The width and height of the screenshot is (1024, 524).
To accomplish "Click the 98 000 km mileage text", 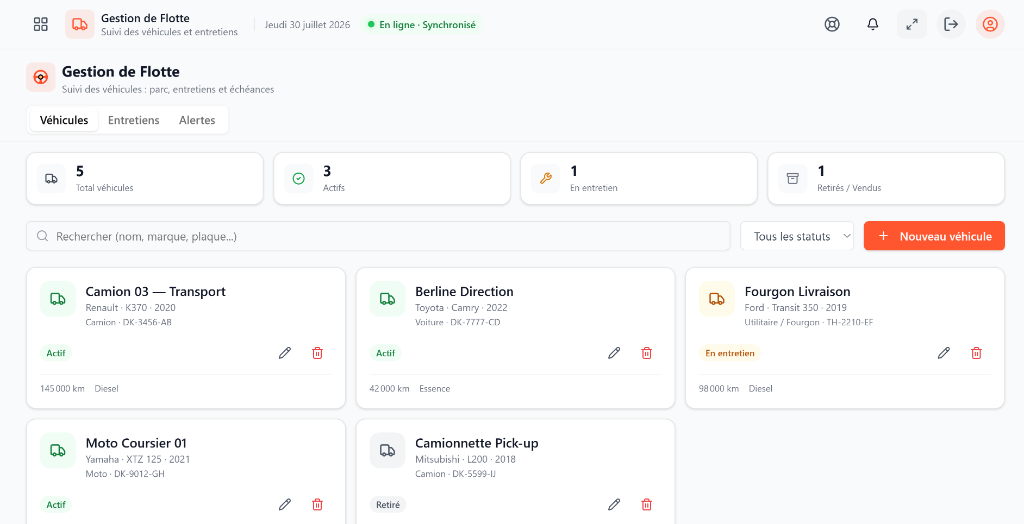I will (x=719, y=389).
